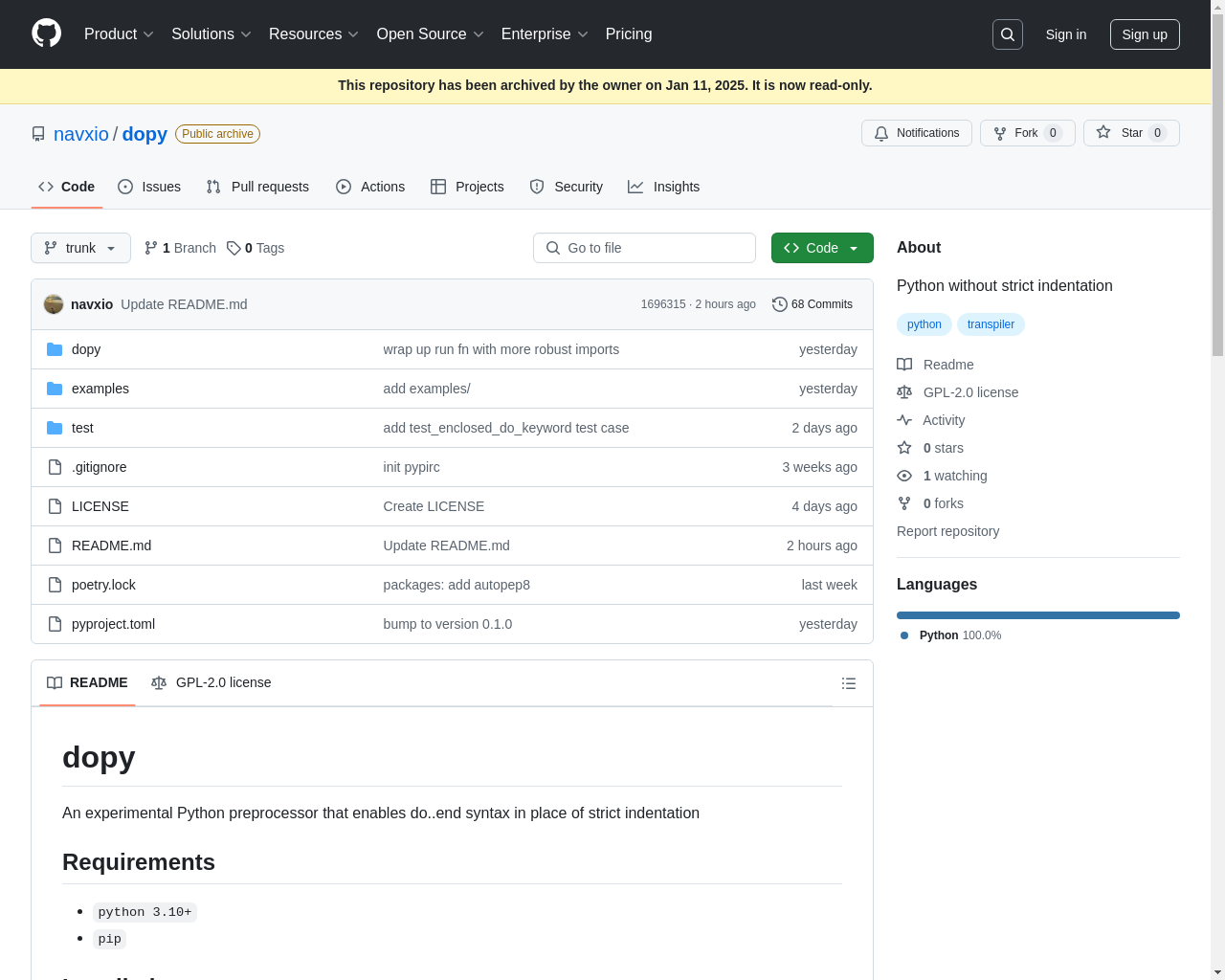
Task: Open 'add test_enclosed_do_keyword test case' commit
Action: [506, 428]
